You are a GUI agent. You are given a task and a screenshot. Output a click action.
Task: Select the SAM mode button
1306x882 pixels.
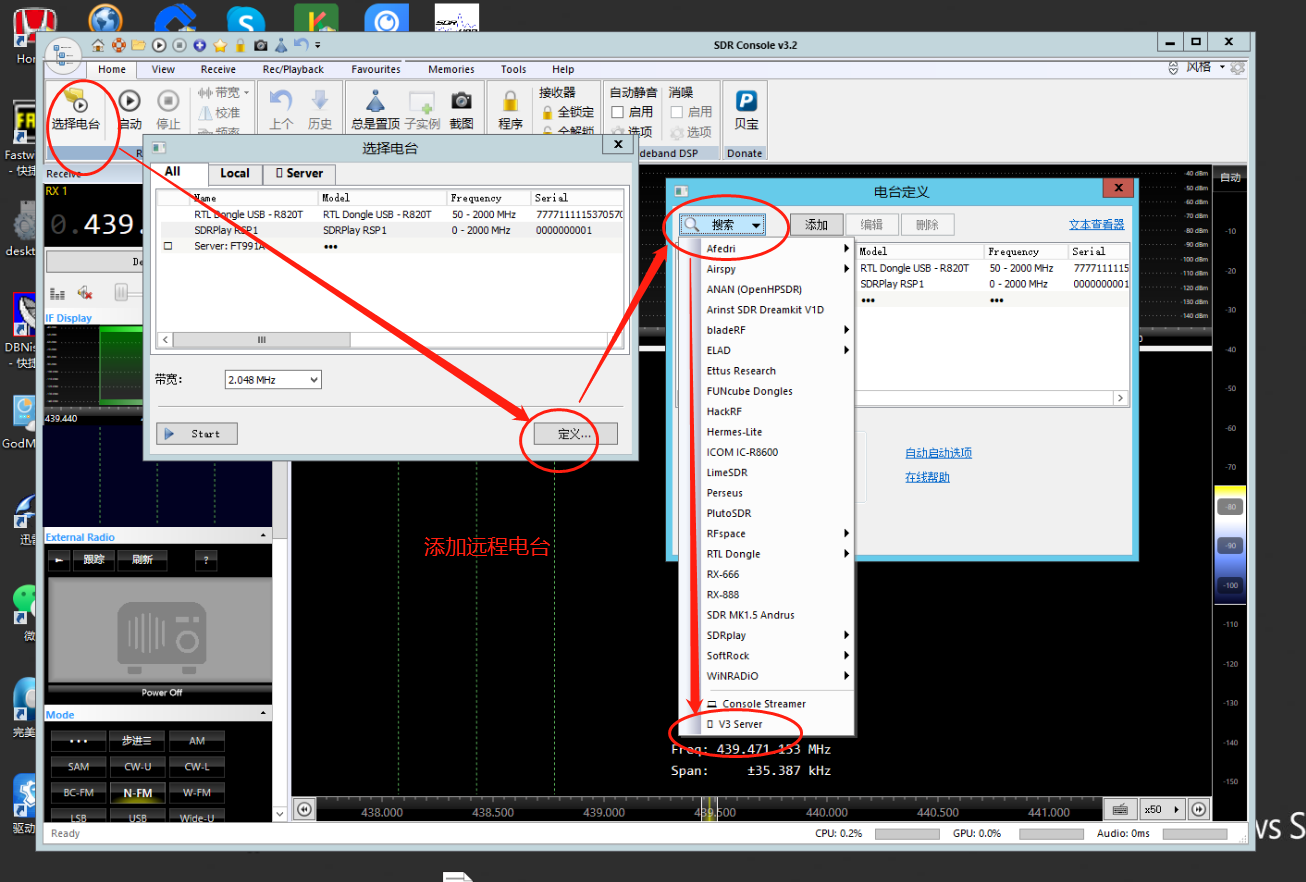click(79, 767)
